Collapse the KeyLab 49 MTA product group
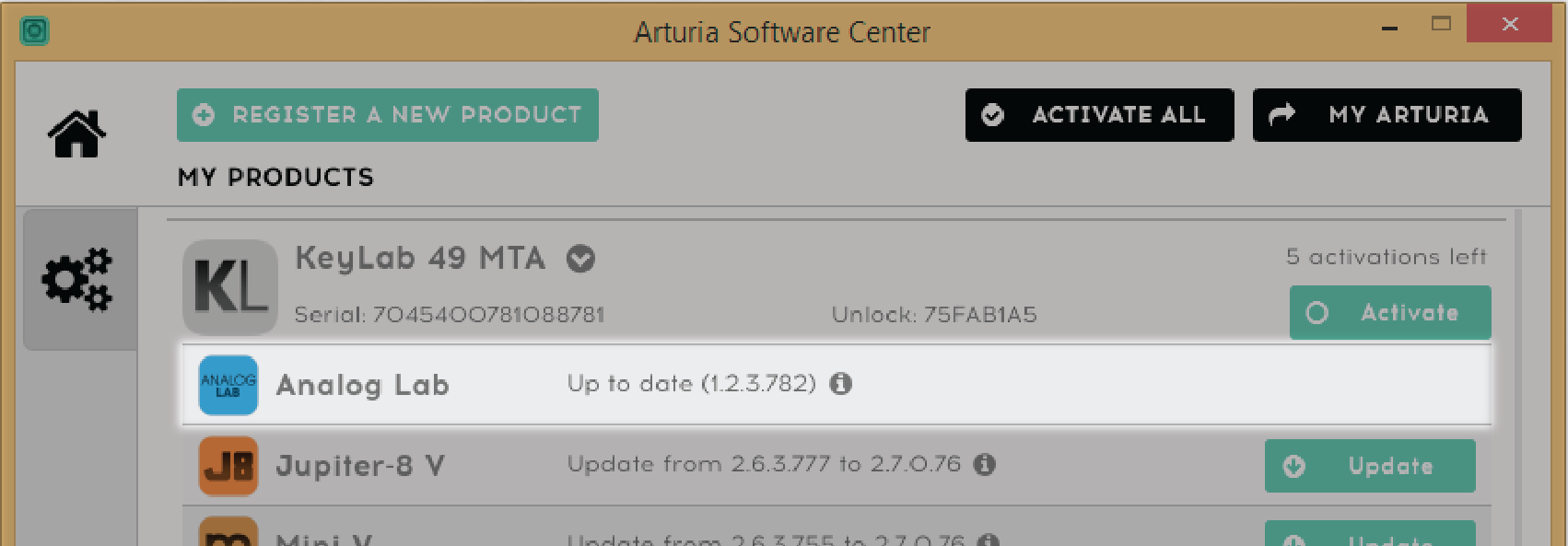The height and width of the screenshot is (546, 1568). click(580, 259)
